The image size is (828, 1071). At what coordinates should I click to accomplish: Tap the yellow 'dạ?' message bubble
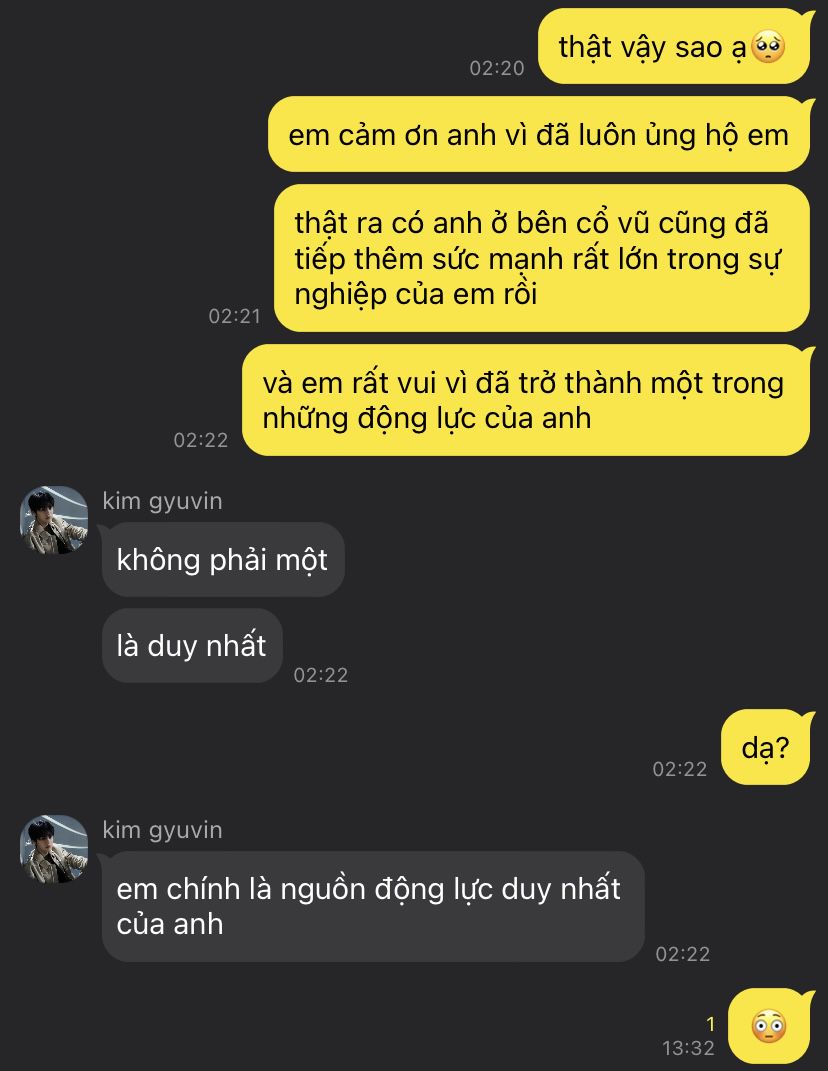(x=766, y=747)
